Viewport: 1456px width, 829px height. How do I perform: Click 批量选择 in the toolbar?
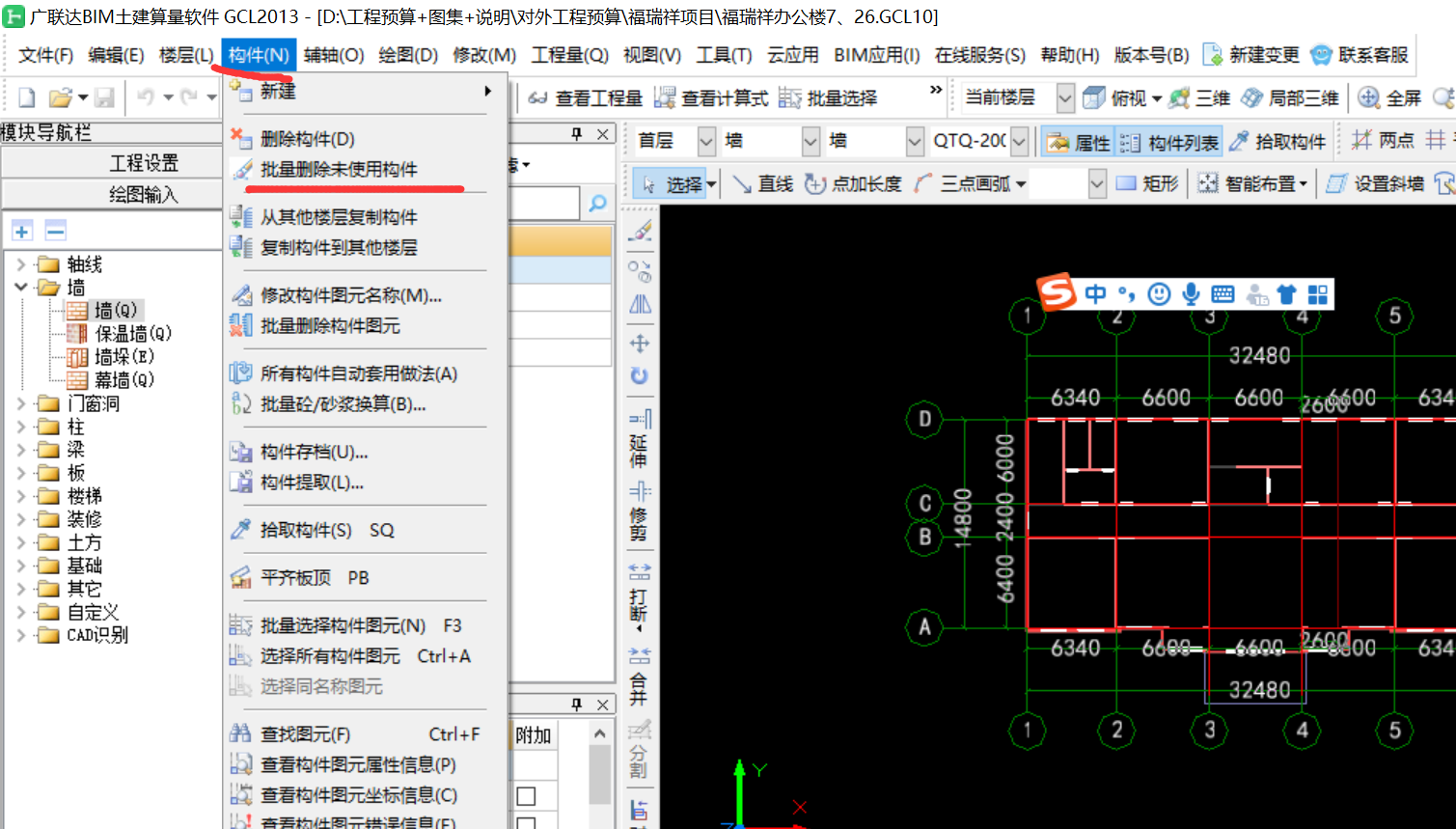tap(828, 97)
